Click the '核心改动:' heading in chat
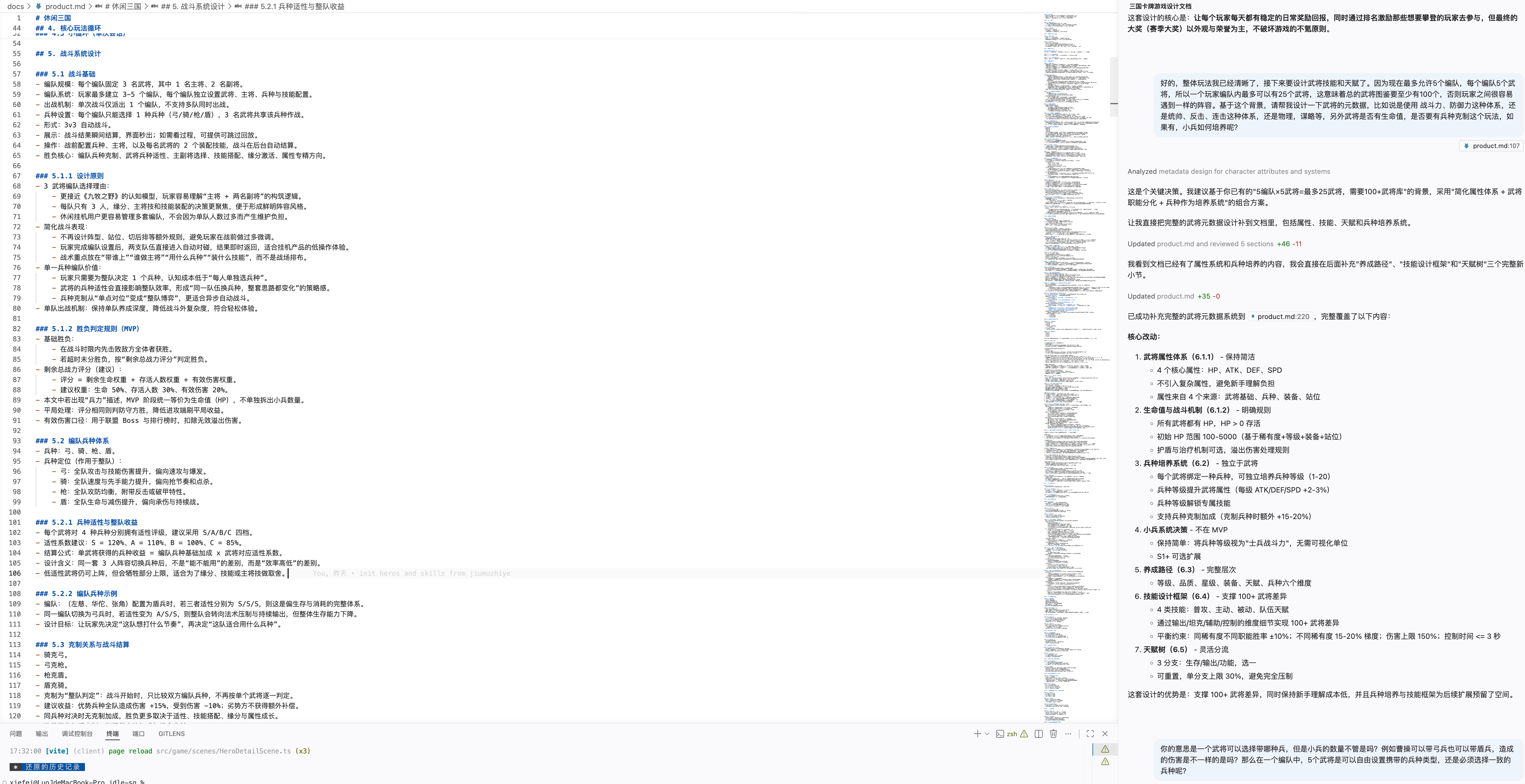The image size is (1525, 784). tap(1144, 337)
